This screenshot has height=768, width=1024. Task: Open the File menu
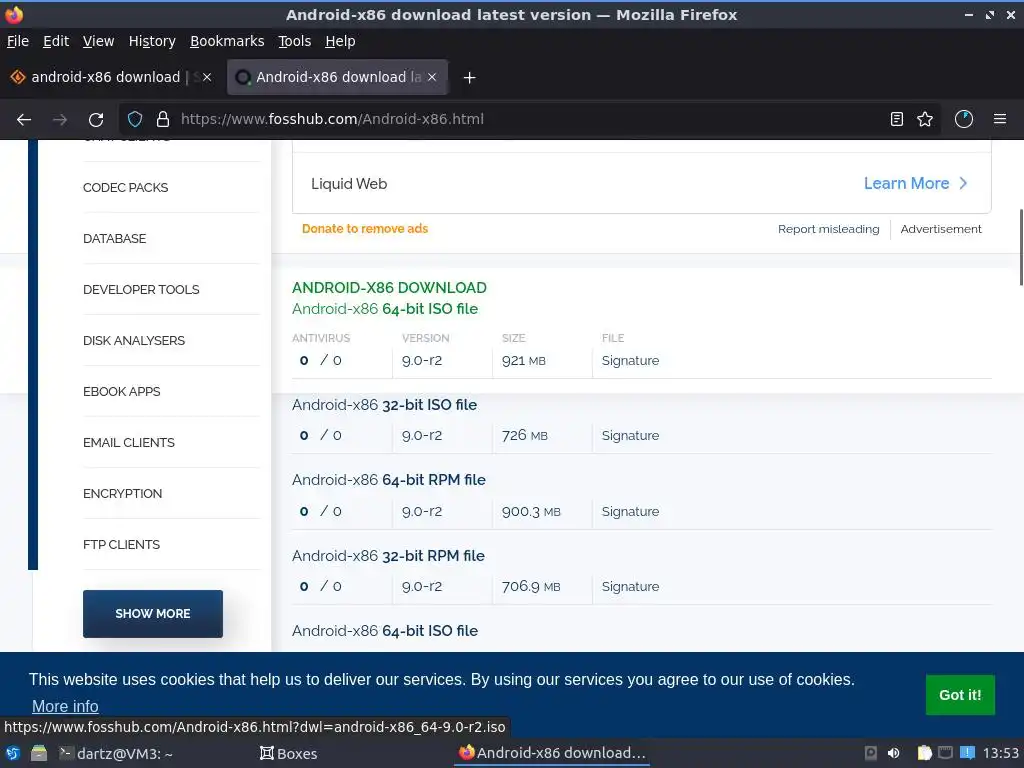(x=18, y=41)
